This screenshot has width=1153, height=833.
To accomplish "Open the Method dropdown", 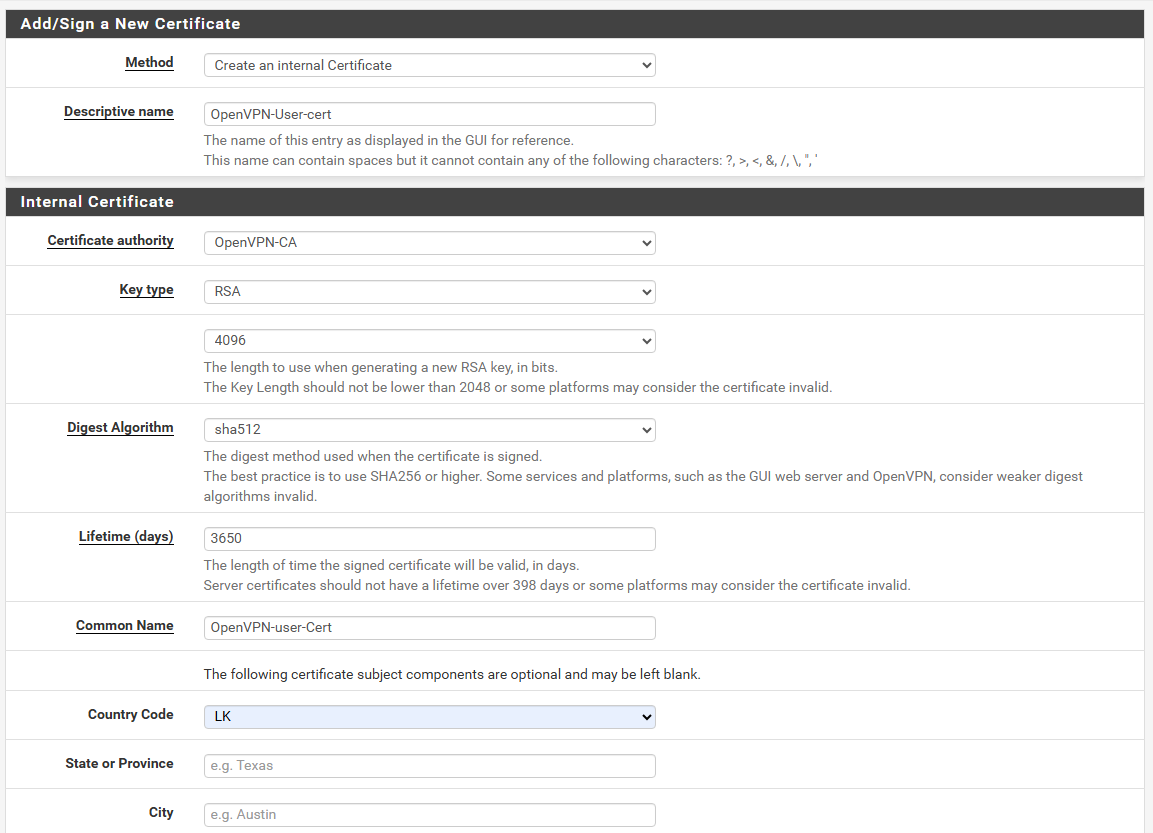I will click(x=429, y=65).
